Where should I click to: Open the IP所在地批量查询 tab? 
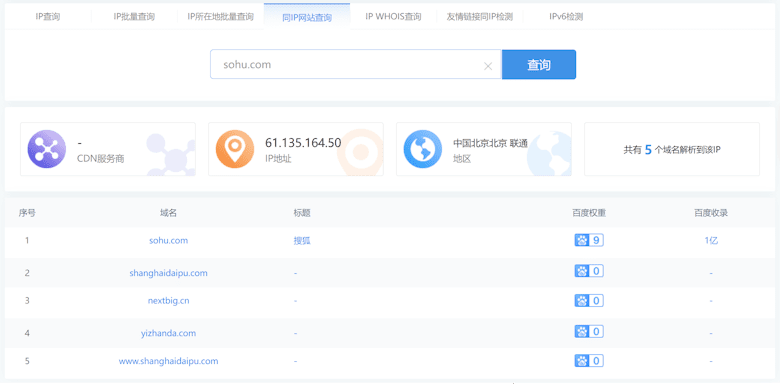220,16
